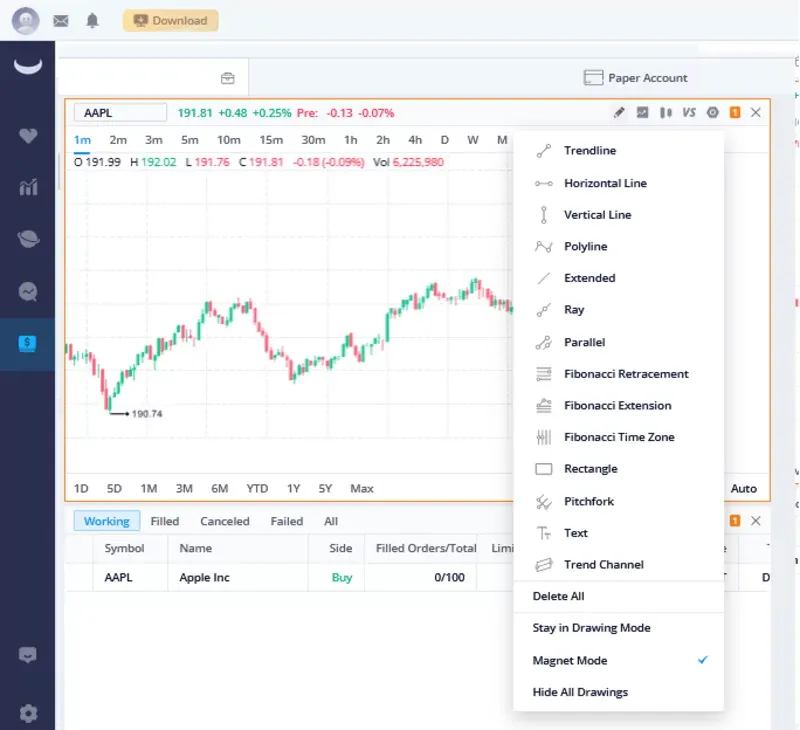Open the chart indicators icon

point(642,112)
